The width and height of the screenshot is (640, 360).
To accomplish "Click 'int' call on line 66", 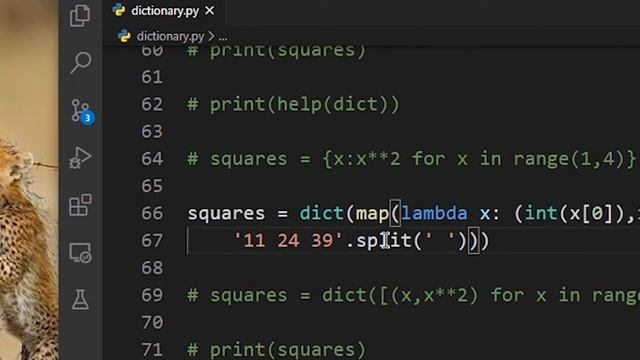I will [541, 213].
